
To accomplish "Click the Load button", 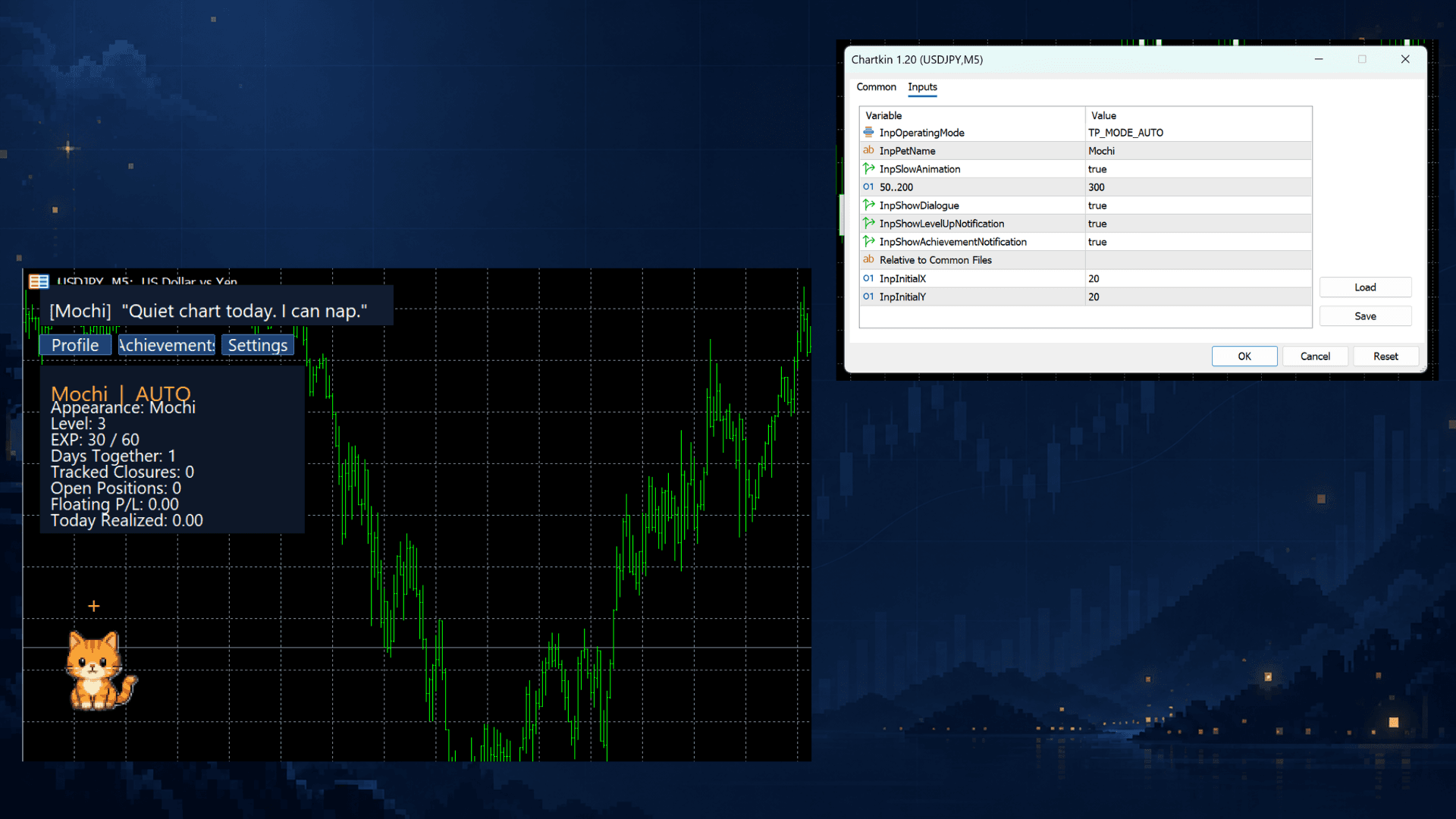I will coord(1365,287).
